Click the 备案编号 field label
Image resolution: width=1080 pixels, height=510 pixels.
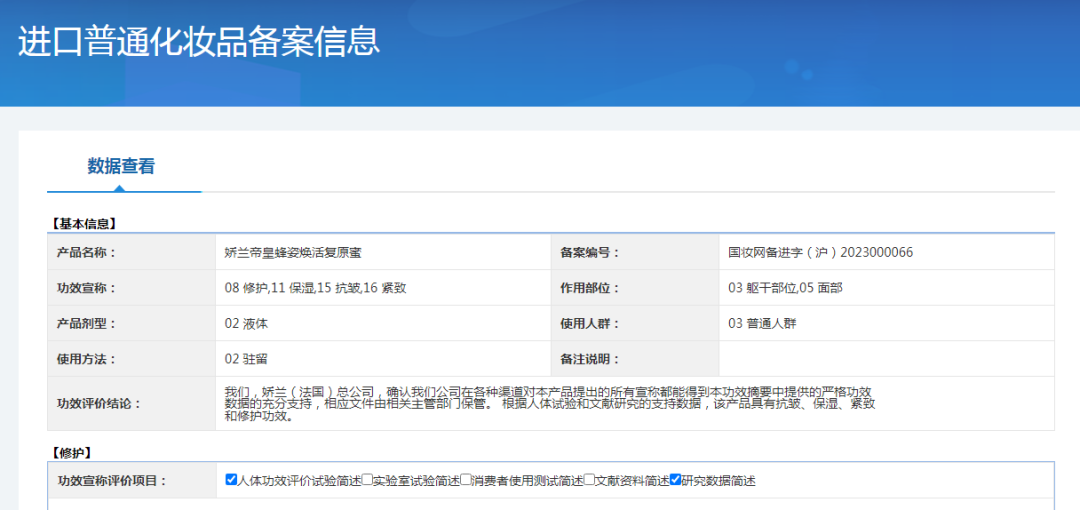[x=590, y=252]
